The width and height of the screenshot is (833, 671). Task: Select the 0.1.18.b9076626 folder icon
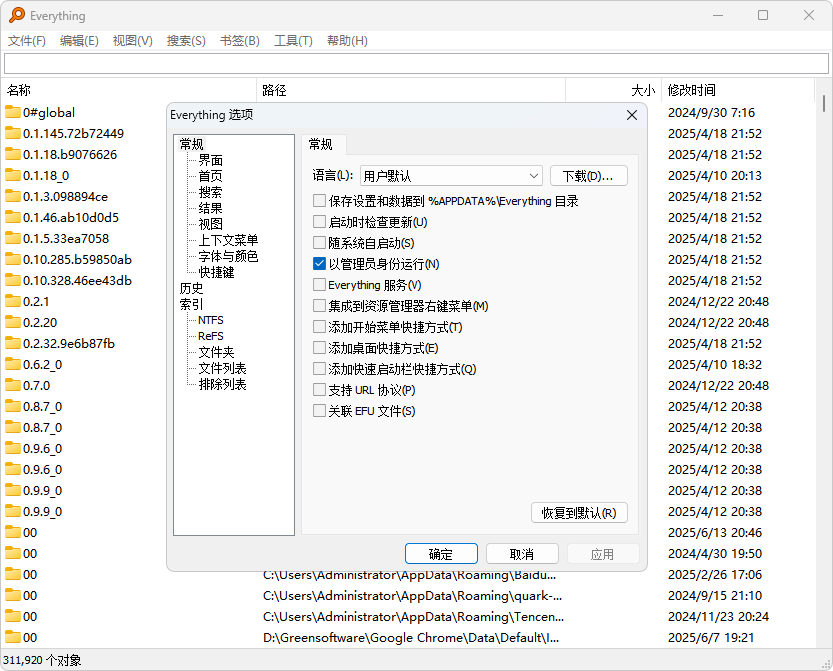[x=13, y=154]
